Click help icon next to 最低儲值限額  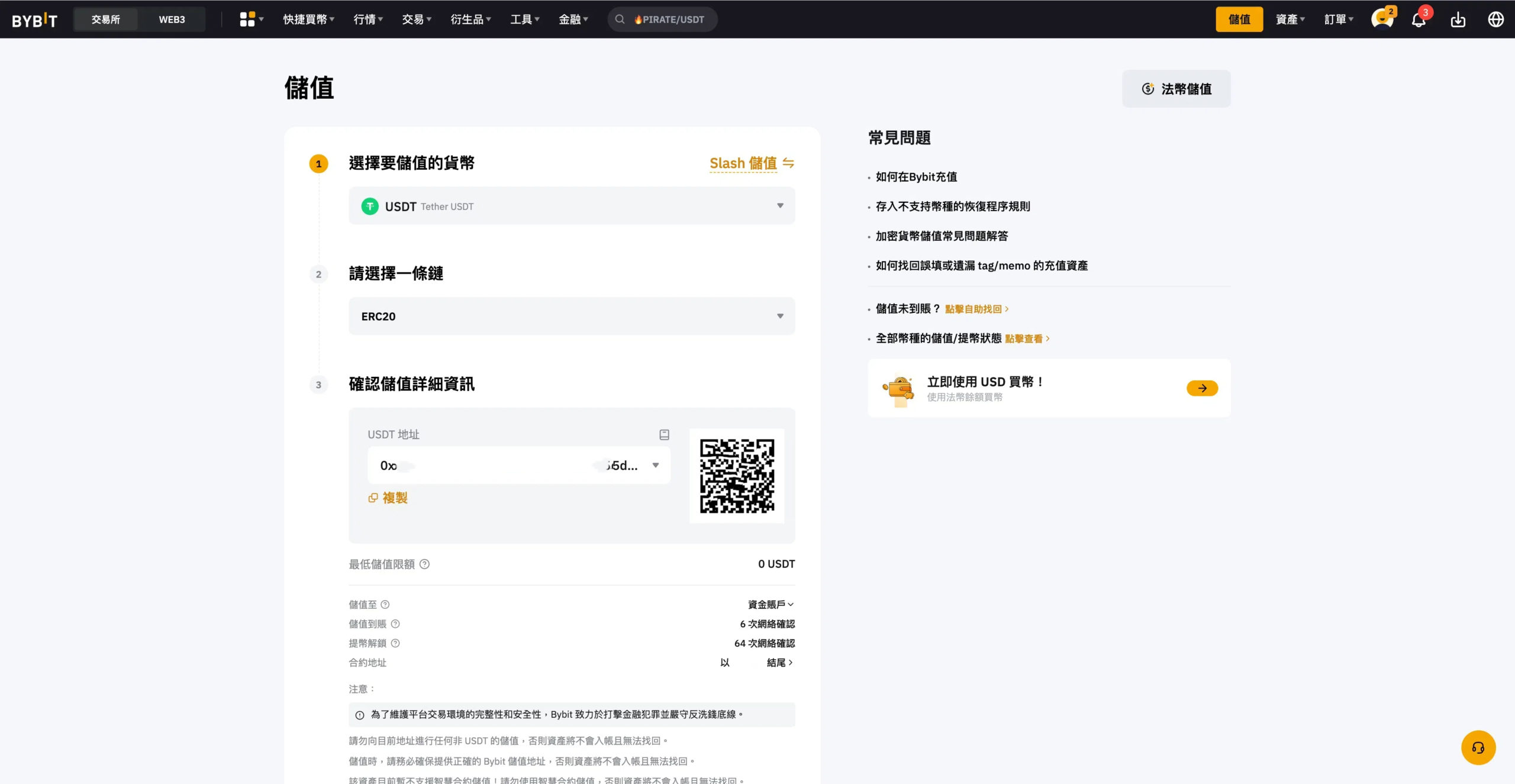424,564
